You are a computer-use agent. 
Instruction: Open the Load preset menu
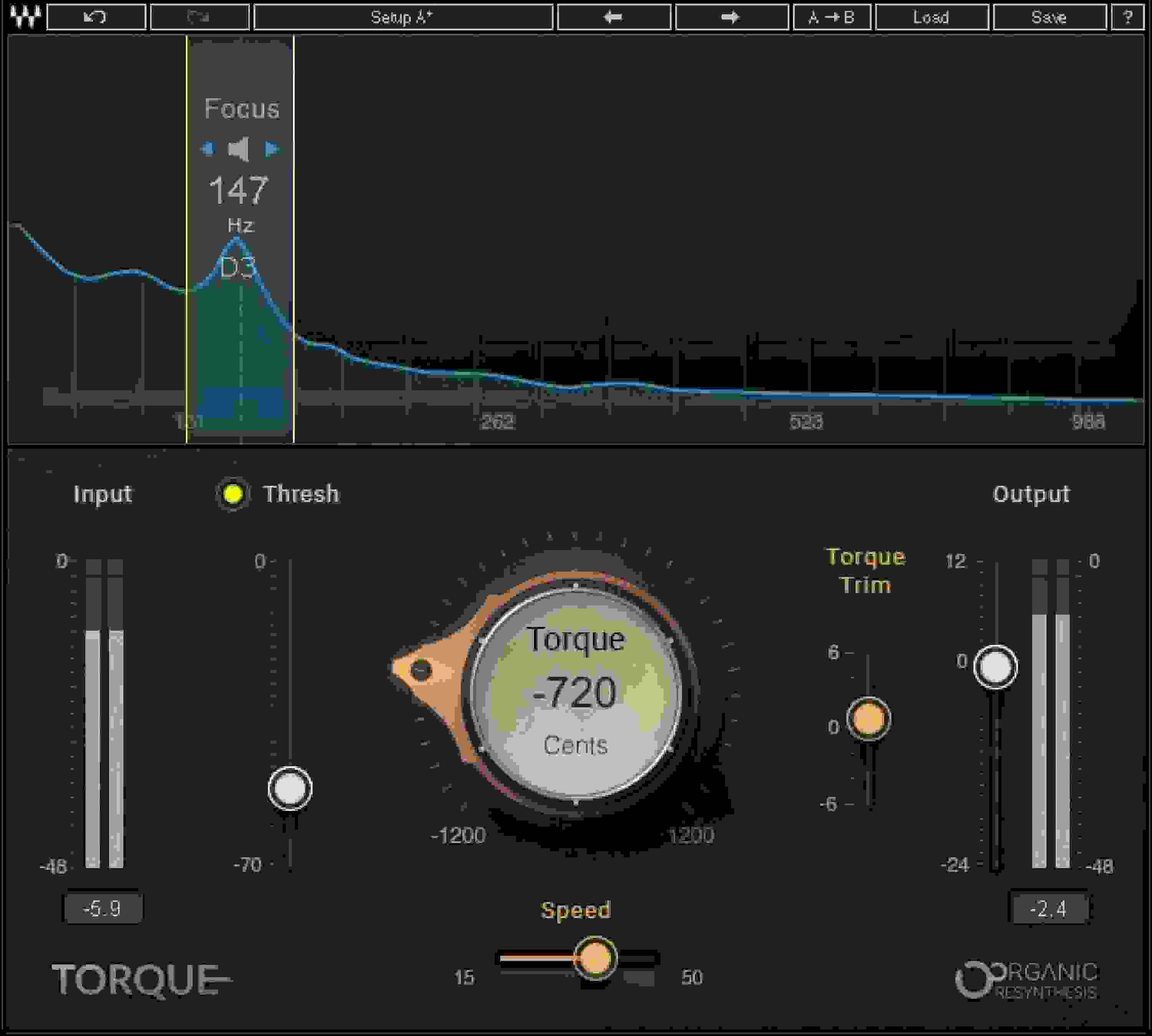click(x=932, y=17)
